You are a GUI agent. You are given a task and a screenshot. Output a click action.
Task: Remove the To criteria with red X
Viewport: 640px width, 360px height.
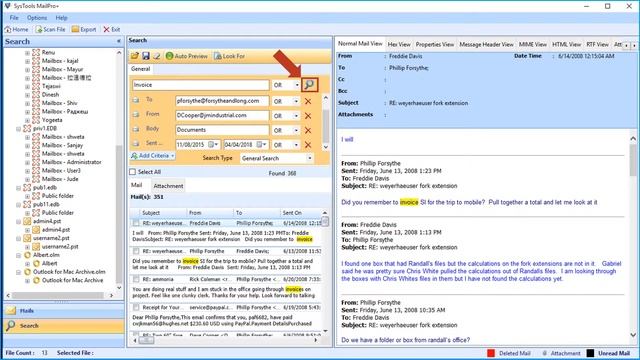(x=308, y=101)
